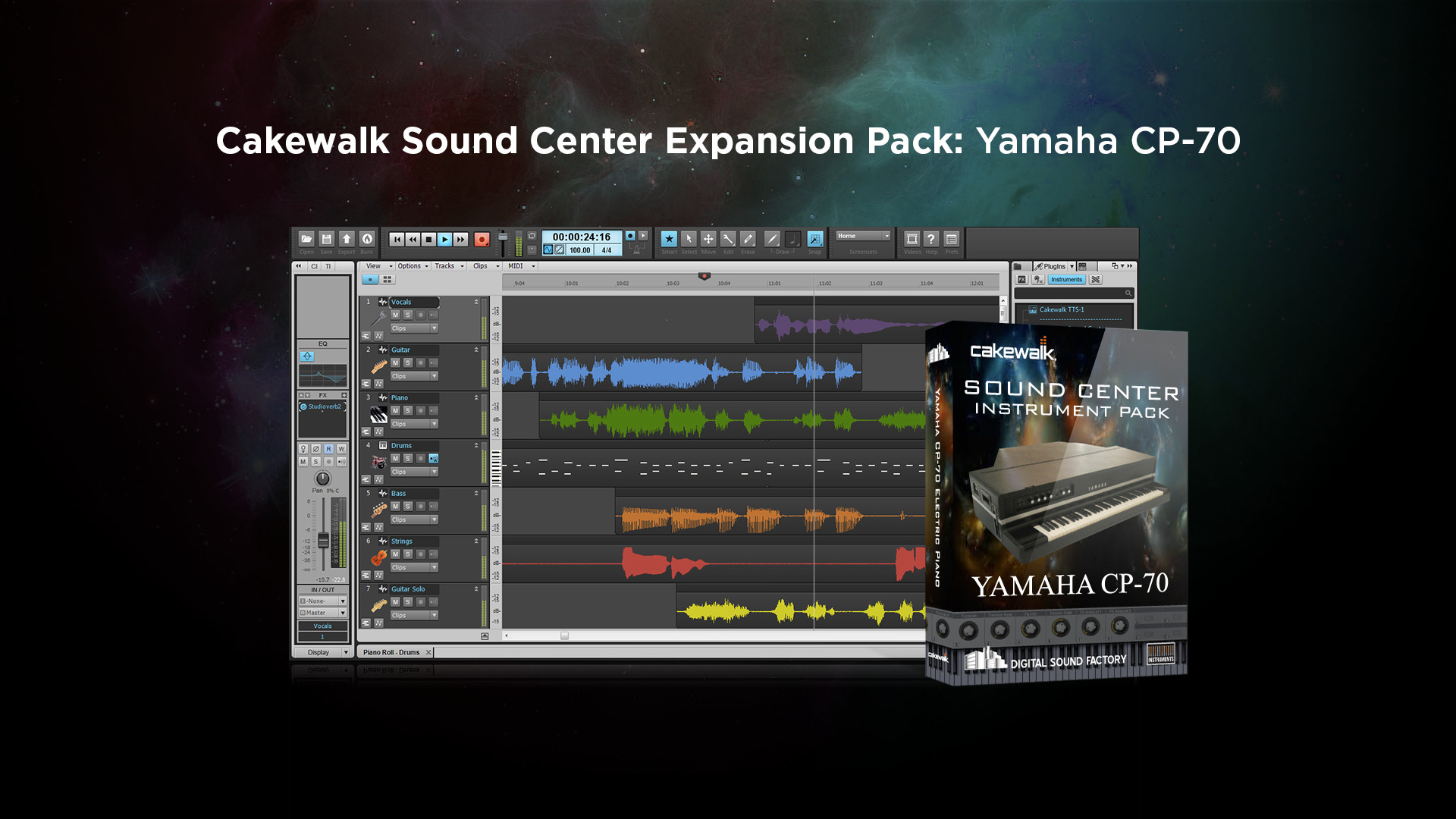
Task: Select the Instruments browser button
Action: point(1066,280)
